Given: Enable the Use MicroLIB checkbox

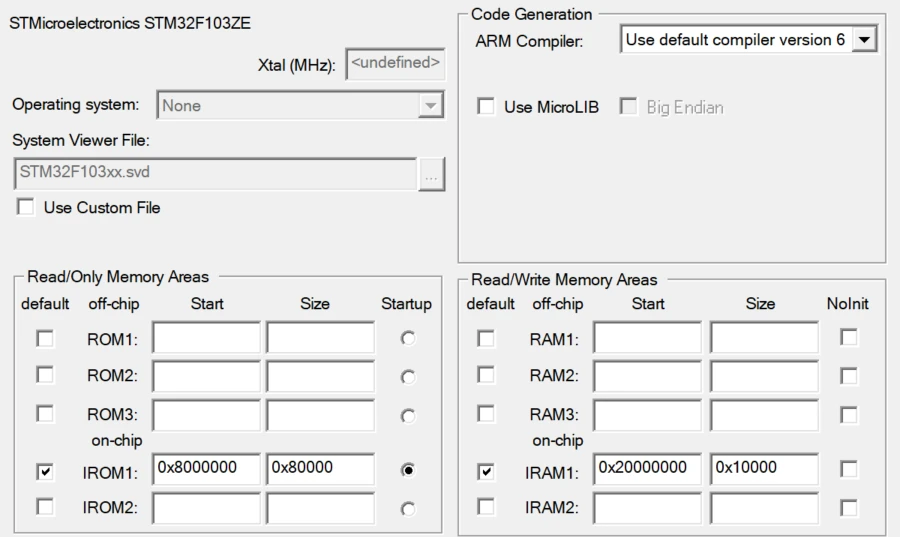Looking at the screenshot, I should pos(486,107).
